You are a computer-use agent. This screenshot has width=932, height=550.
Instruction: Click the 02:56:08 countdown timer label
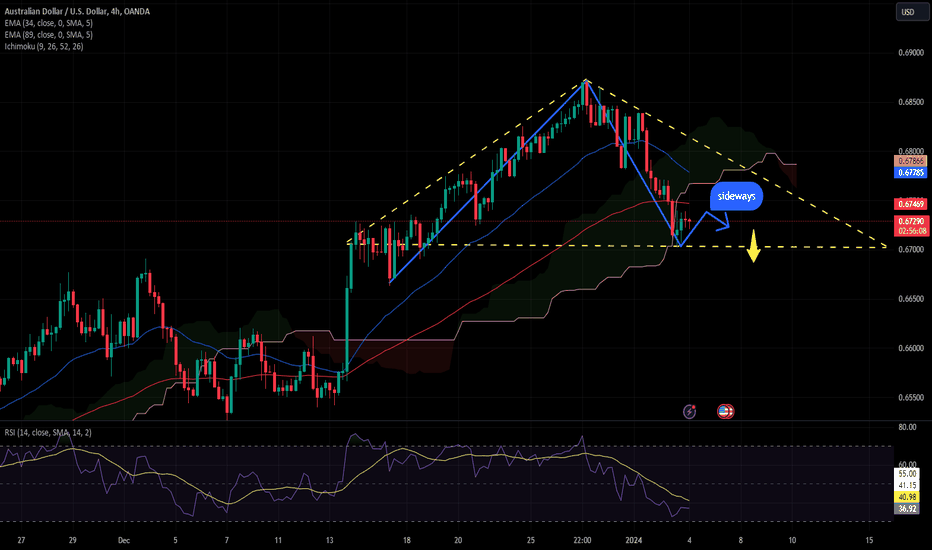(x=911, y=231)
